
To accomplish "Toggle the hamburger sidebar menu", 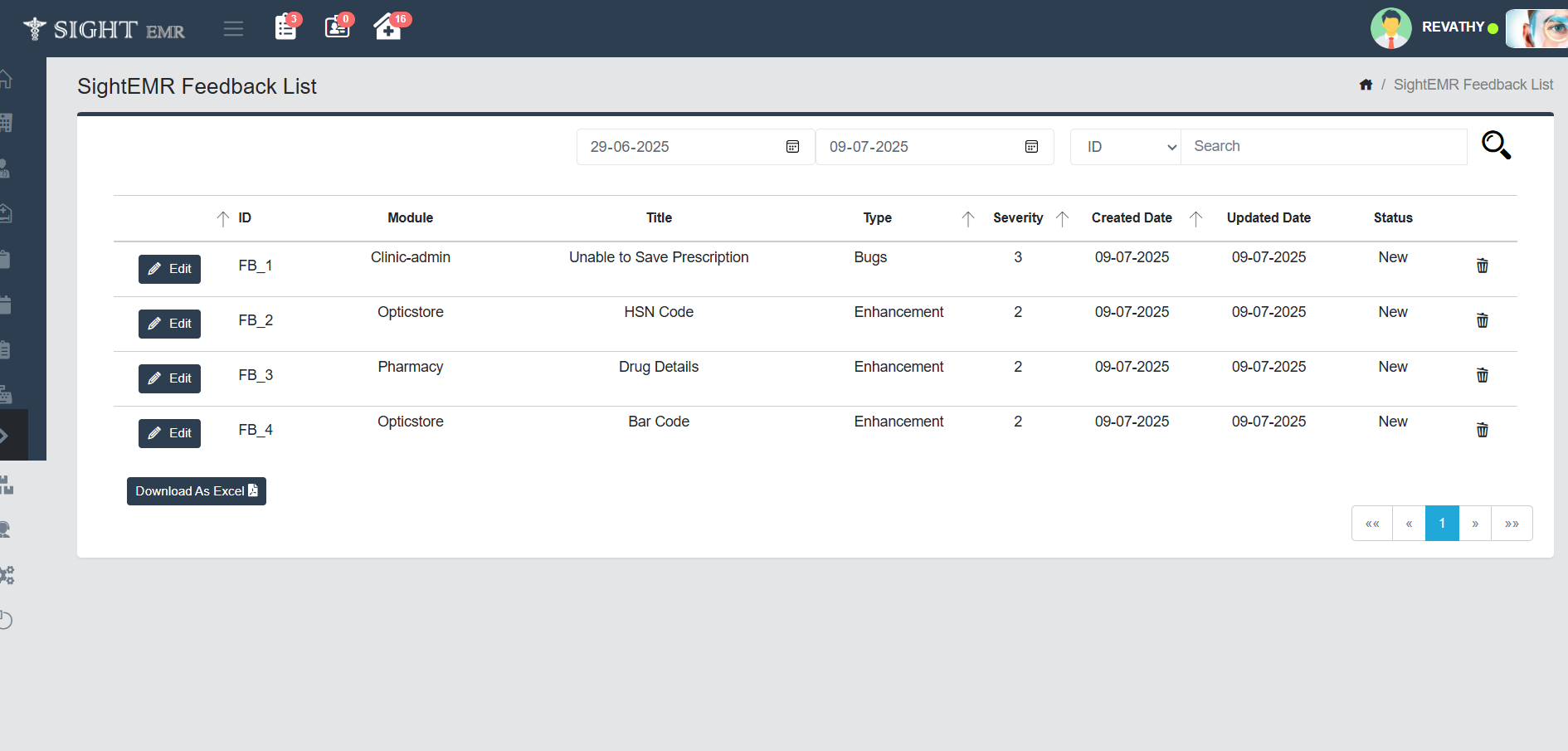I will (233, 29).
